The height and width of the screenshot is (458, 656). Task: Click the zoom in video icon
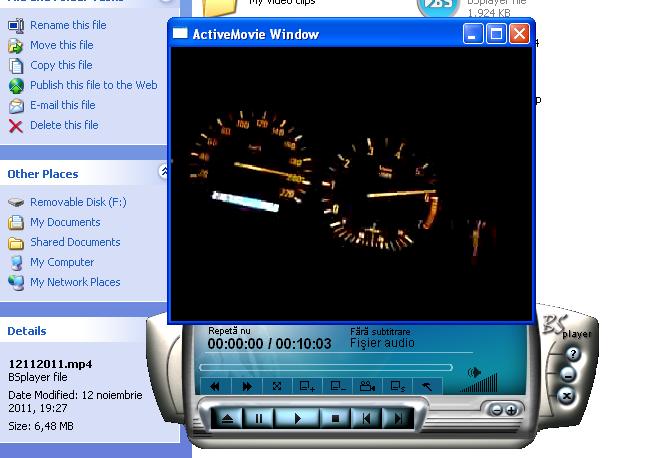(x=307, y=386)
